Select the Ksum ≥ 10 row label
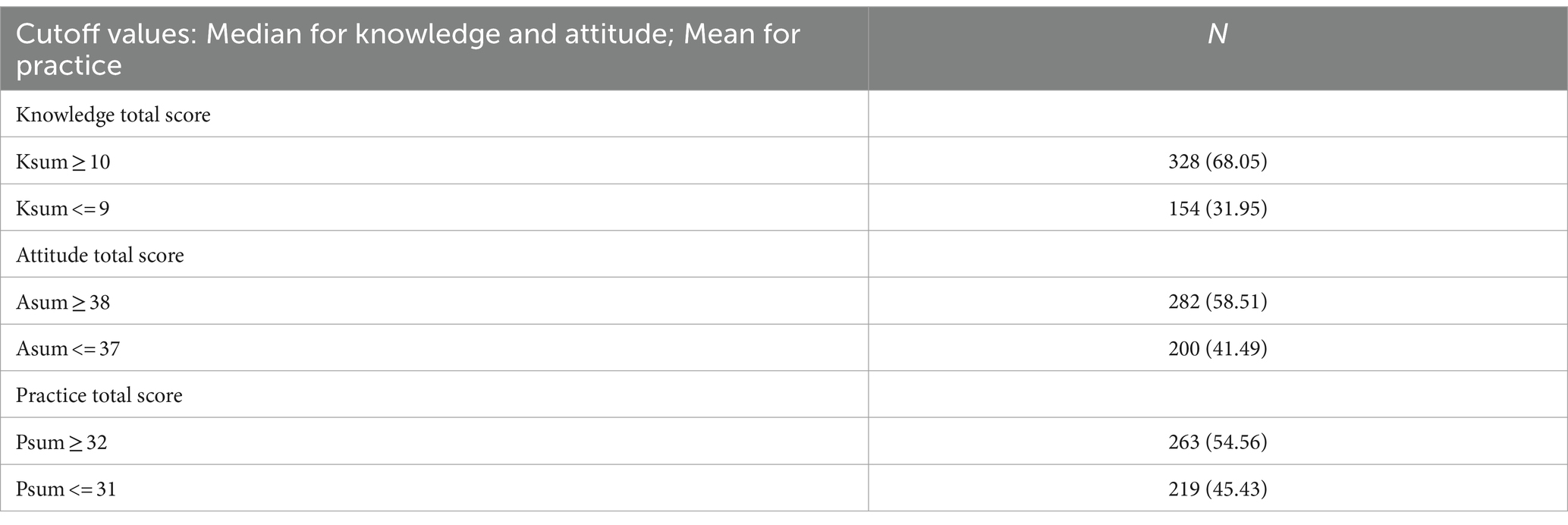Screen dimensions: 1568x525 (x=63, y=162)
